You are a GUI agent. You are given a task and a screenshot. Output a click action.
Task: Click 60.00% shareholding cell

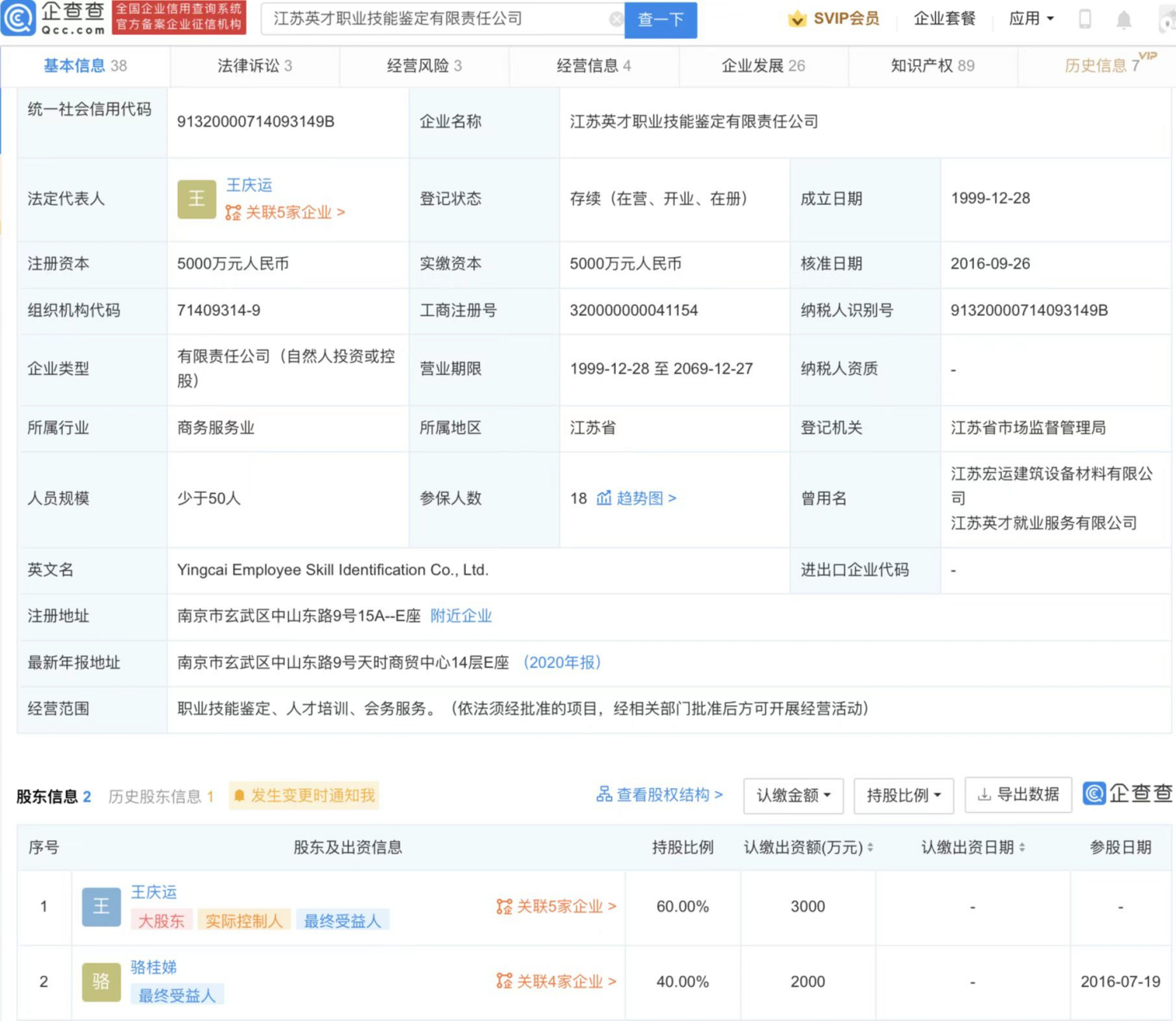(x=682, y=906)
